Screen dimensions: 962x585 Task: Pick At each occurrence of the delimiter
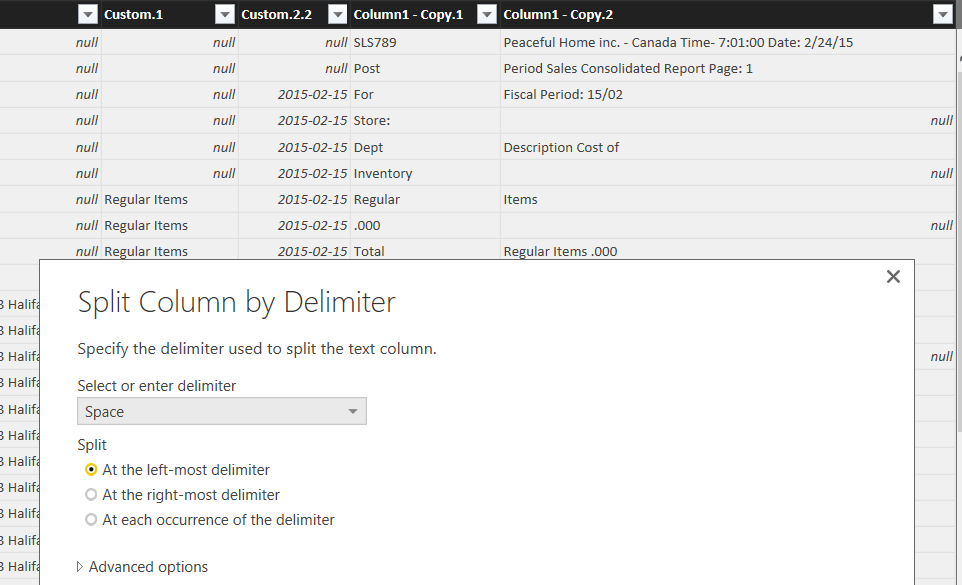(x=92, y=520)
